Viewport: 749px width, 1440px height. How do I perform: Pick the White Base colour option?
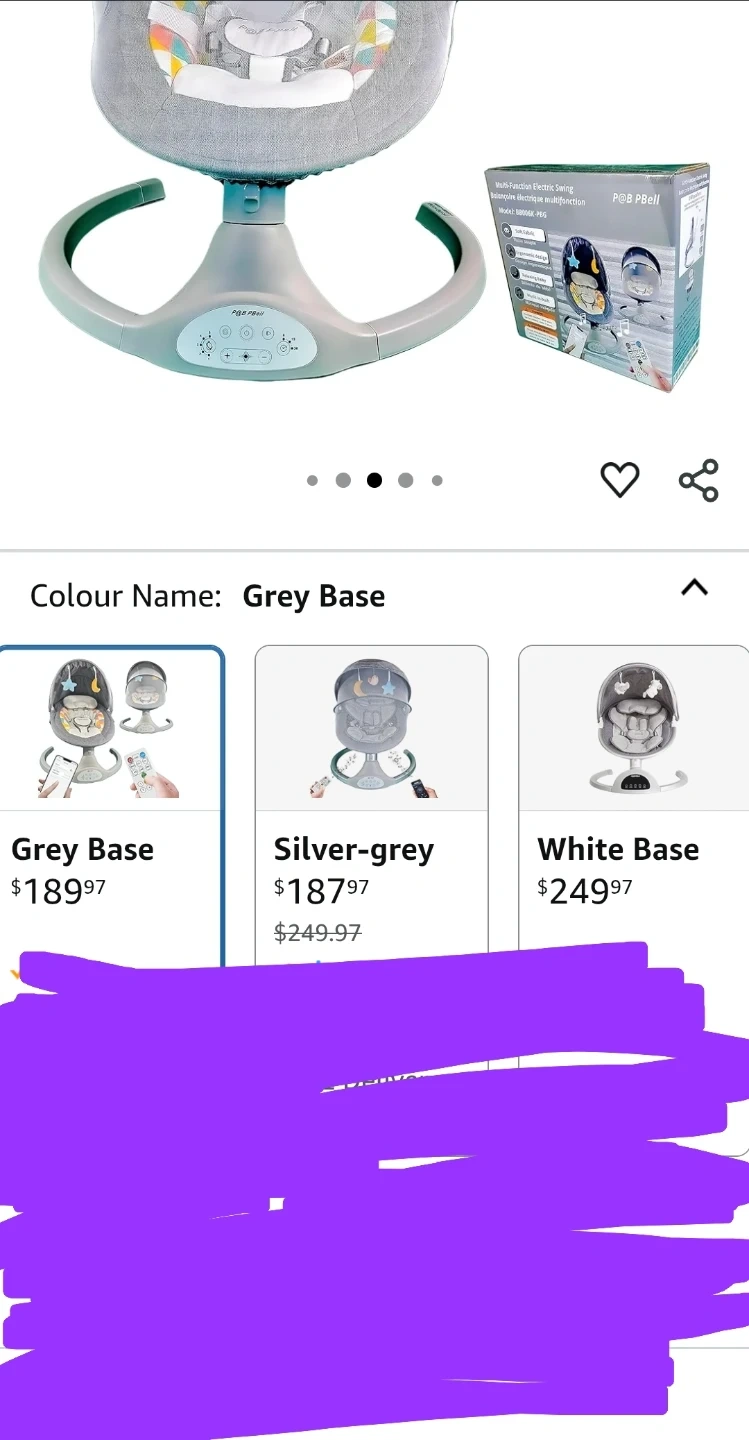(x=633, y=800)
